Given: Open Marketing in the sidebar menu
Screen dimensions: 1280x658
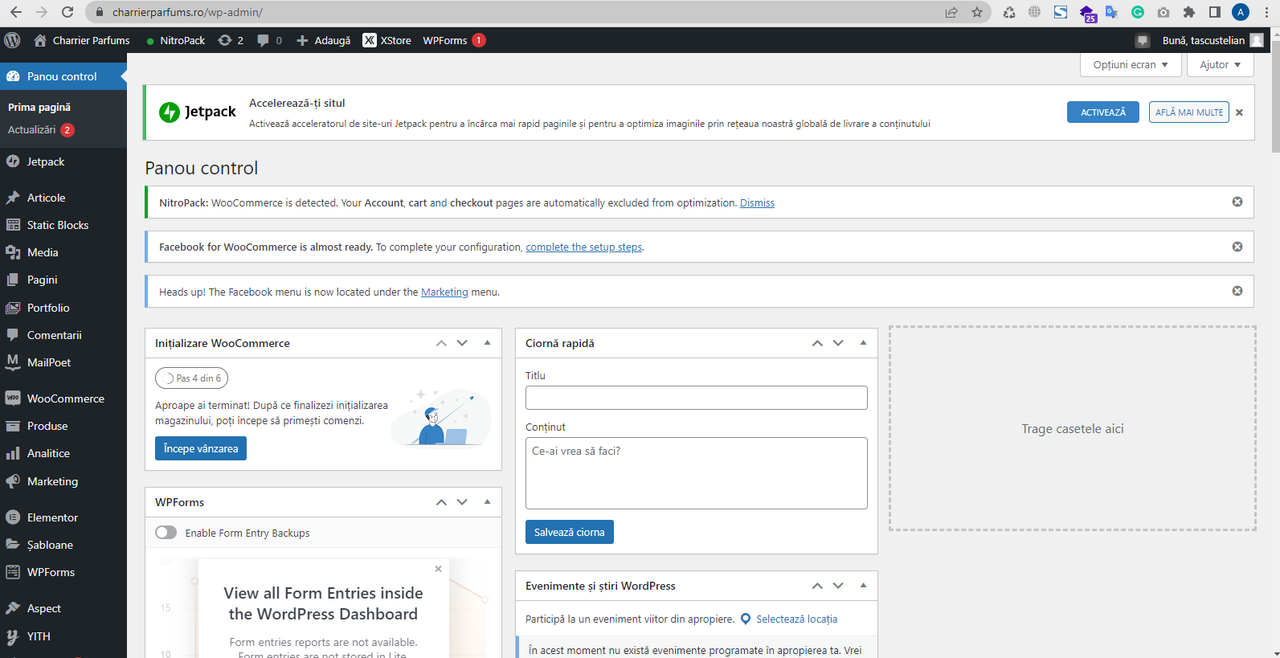Looking at the screenshot, I should (63, 481).
